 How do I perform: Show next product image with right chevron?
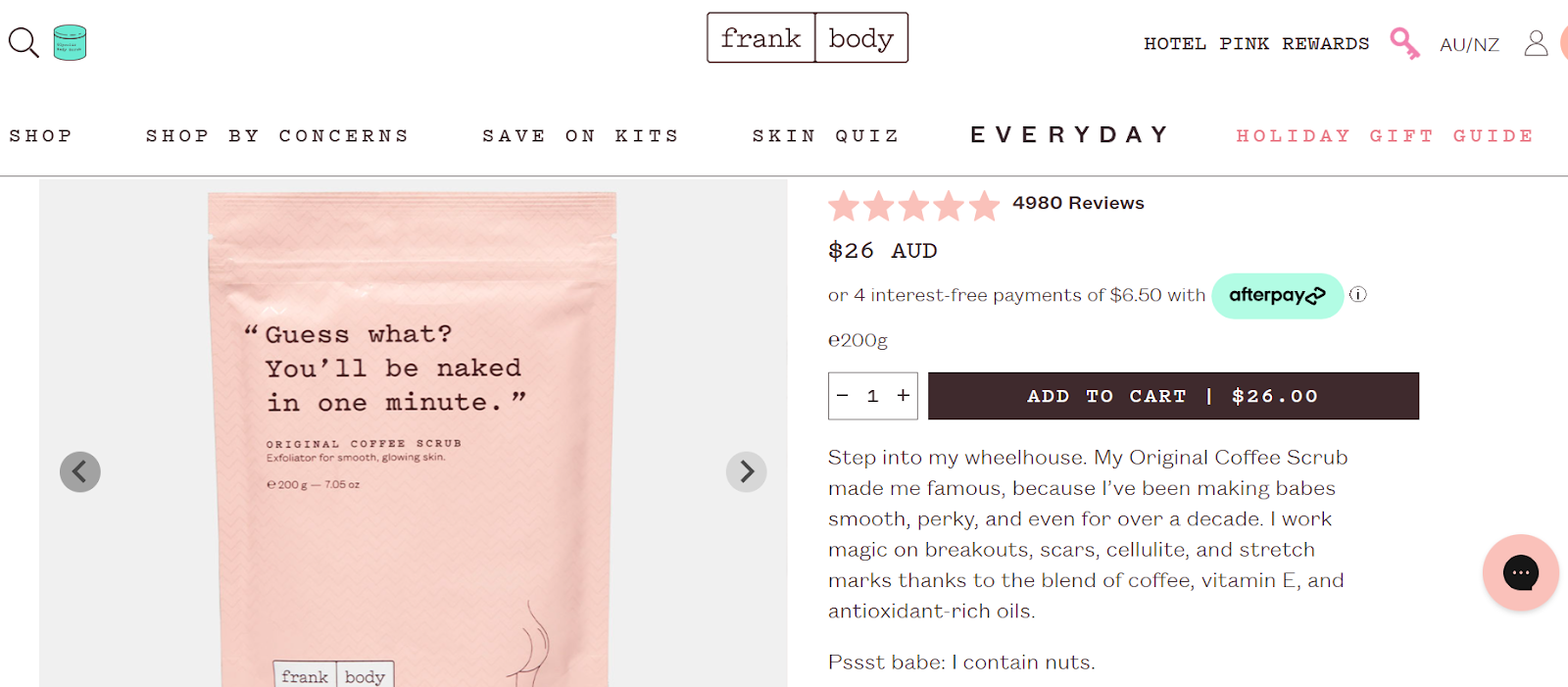tap(746, 471)
